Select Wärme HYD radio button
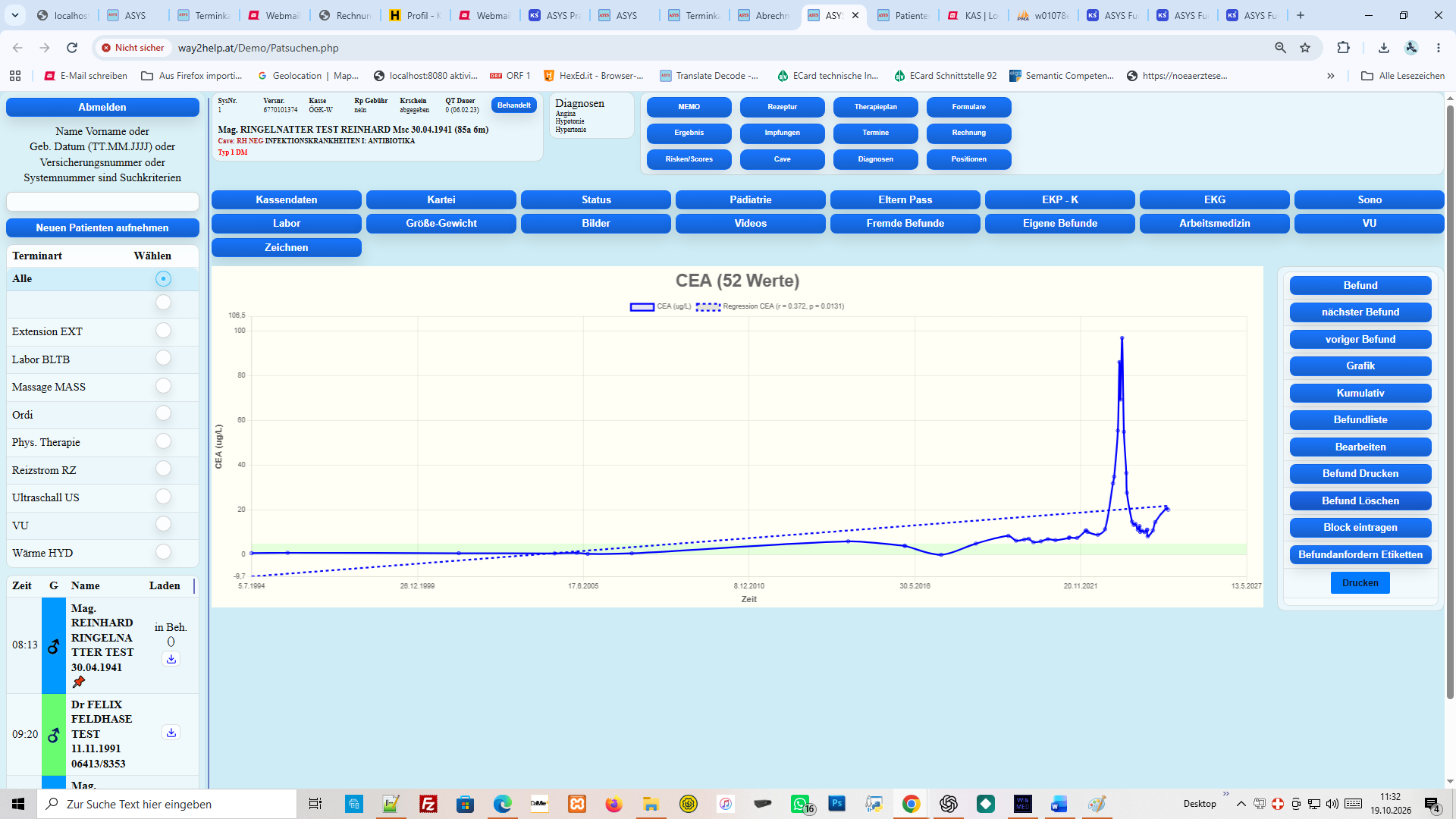The width and height of the screenshot is (1456, 819). pos(163,552)
